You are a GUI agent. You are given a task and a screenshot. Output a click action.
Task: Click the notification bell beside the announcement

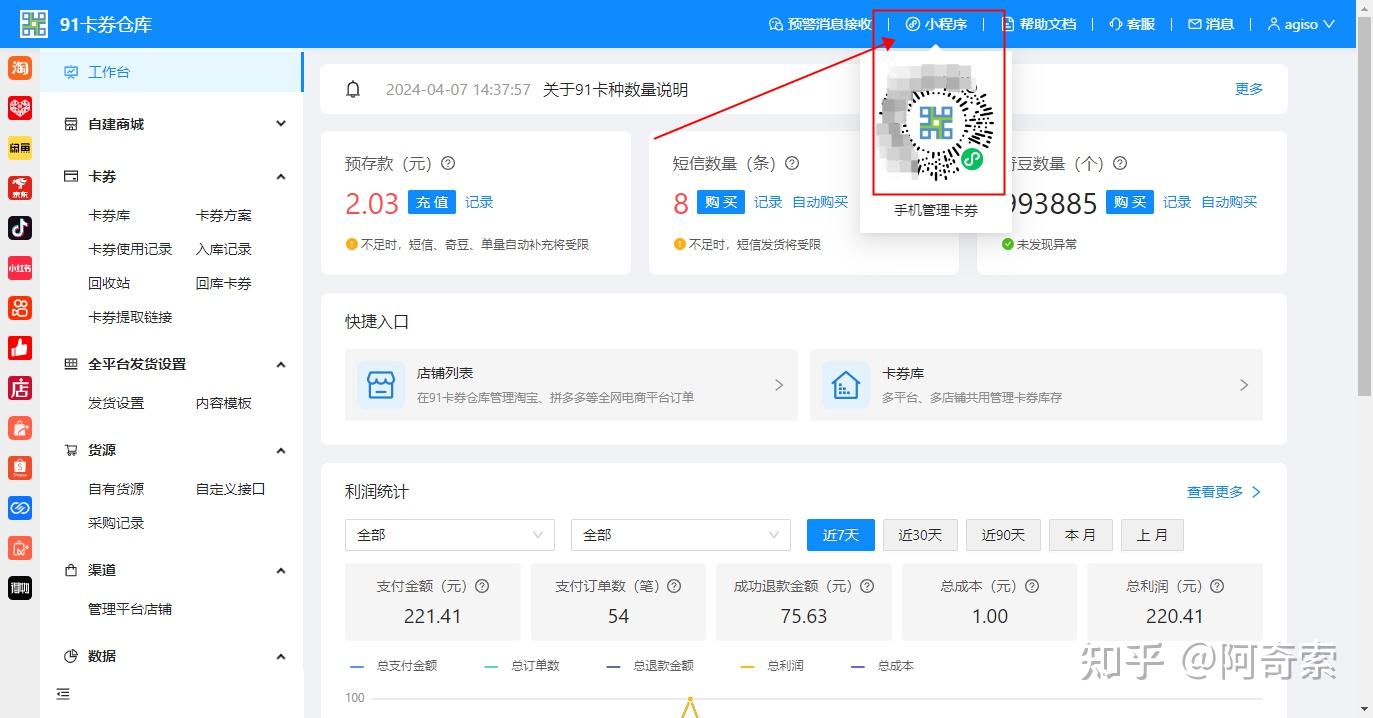tap(352, 89)
